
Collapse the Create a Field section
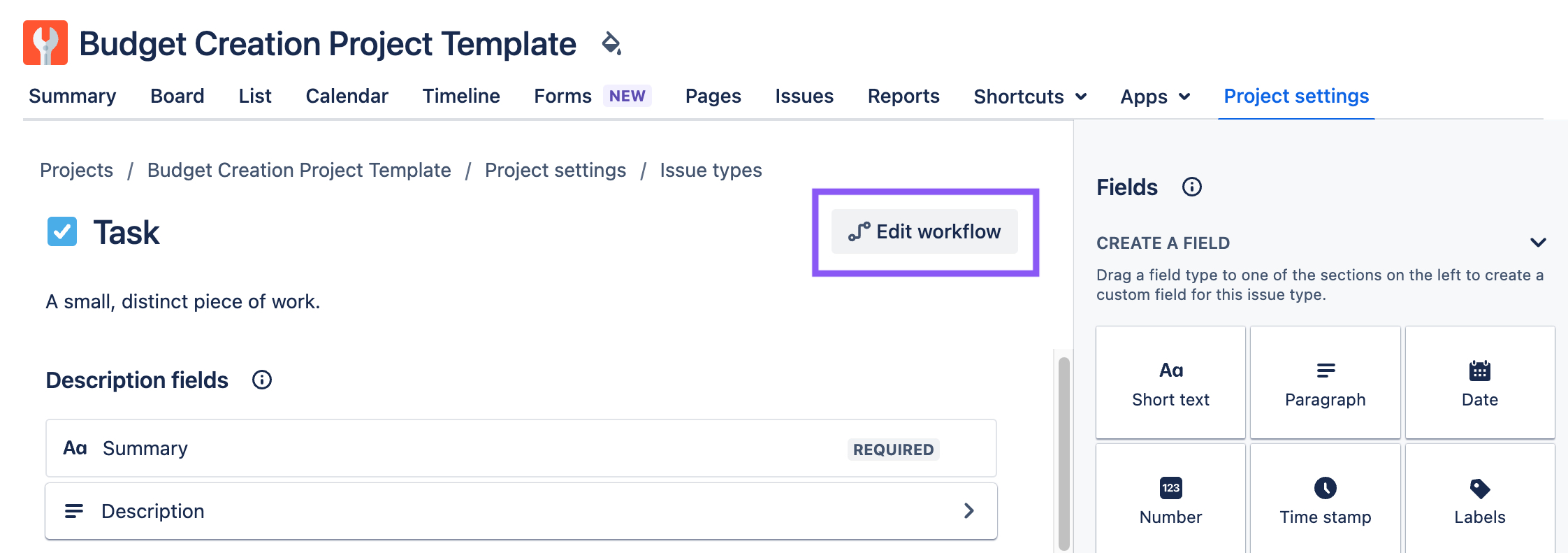click(x=1538, y=243)
